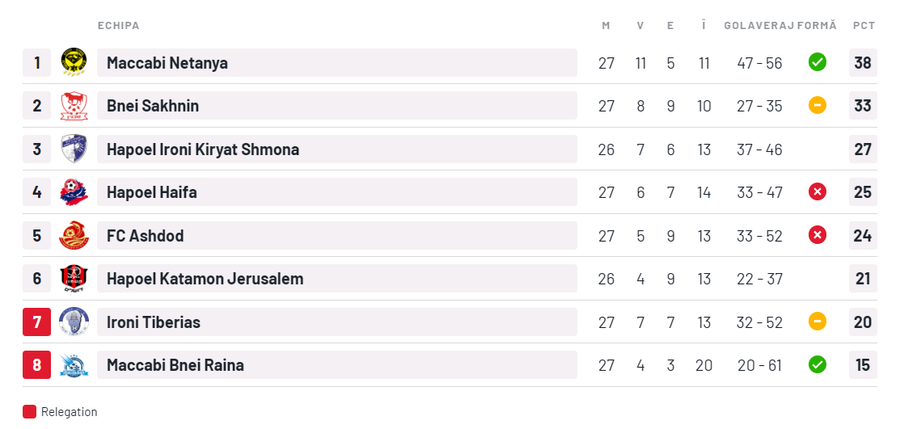900x429 pixels.
Task: Click the Bnei Sakhnin team logo
Action: 73,106
